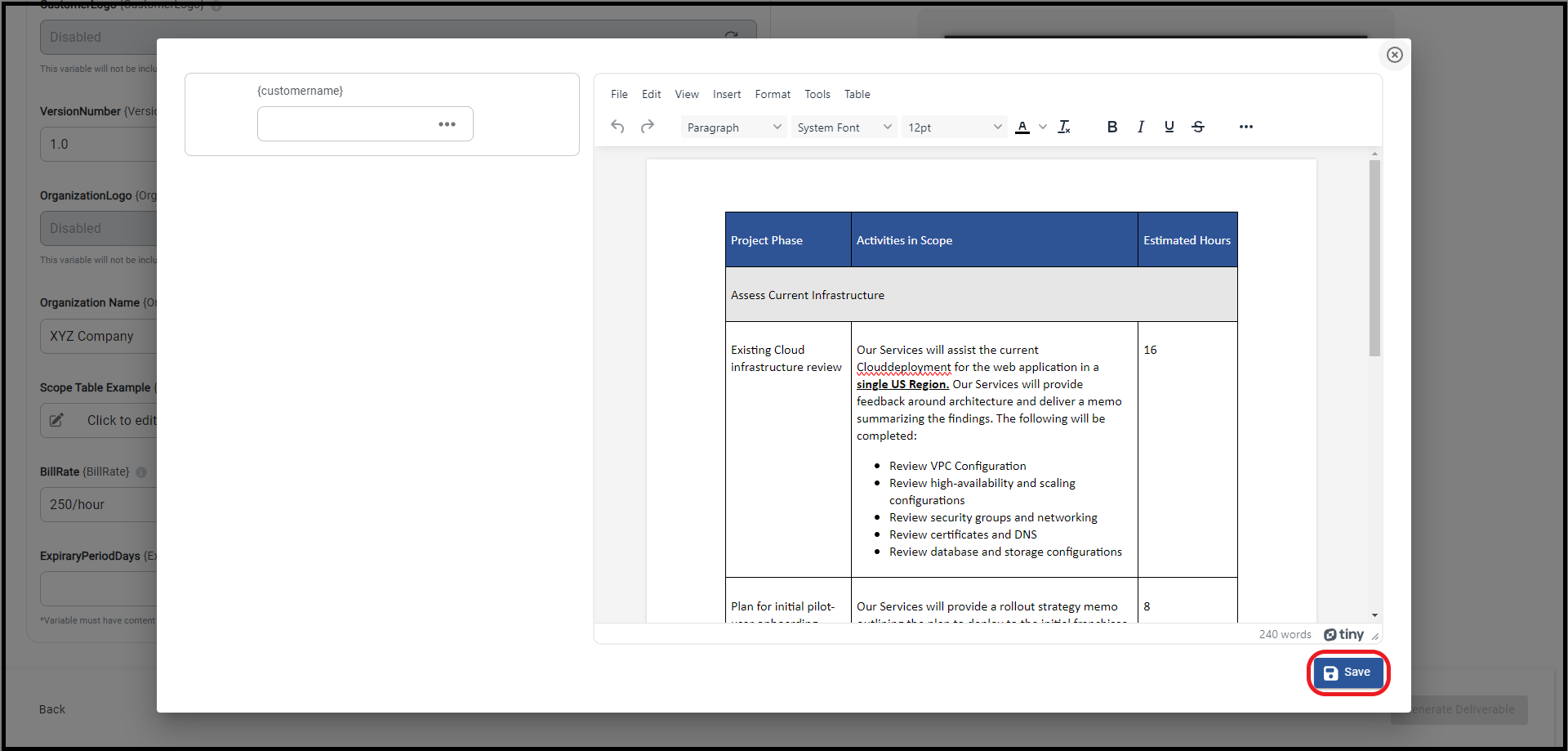The image size is (1568, 751).
Task: Click the Plan for initial pilot cell
Action: coord(788,601)
